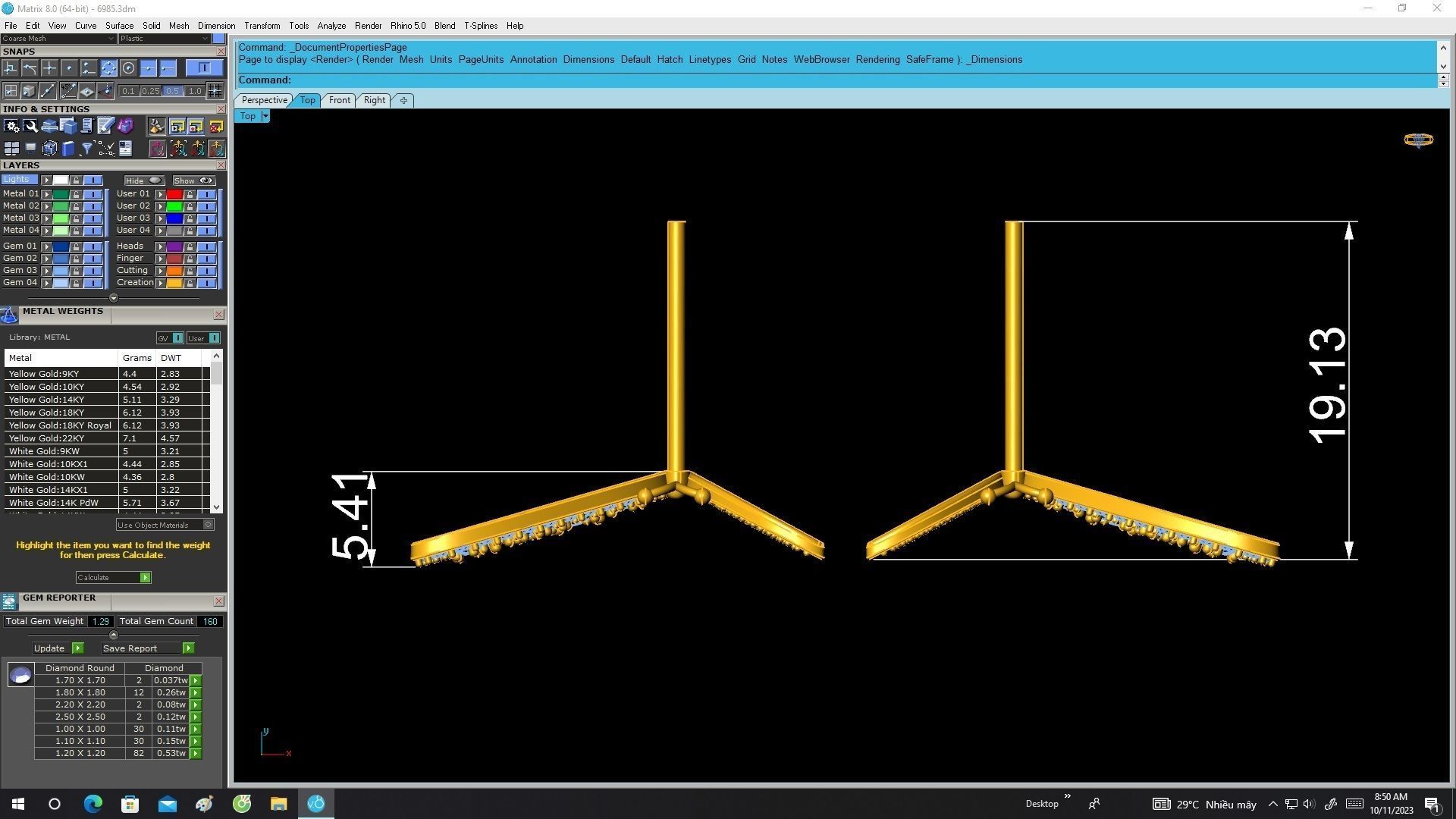Click the 45 degree angle snap icon
Screen dimensions: 1456x819
tap(68, 91)
